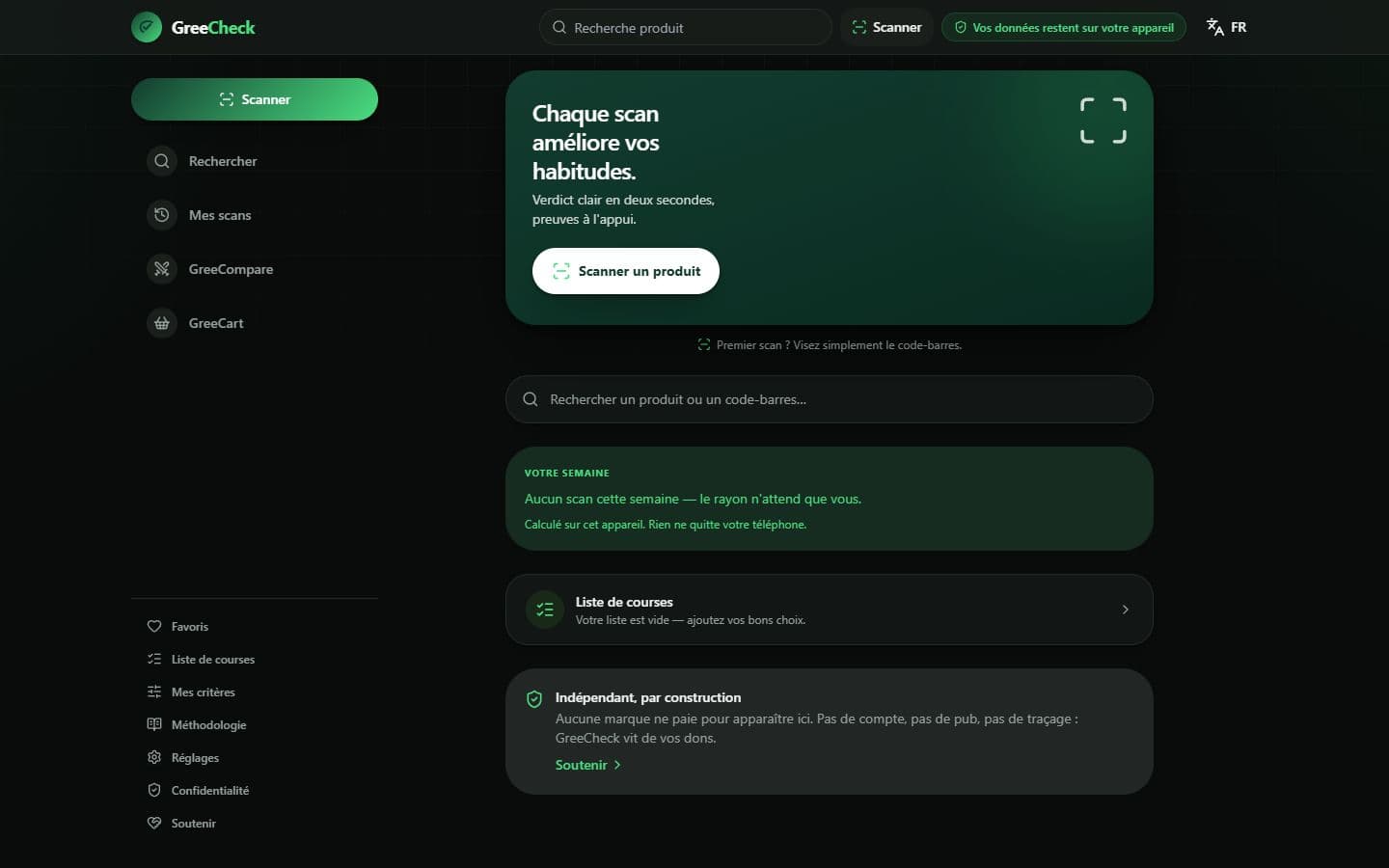Click the checklist icon on Liste de courses card
The width and height of the screenshot is (1389, 868).
(x=545, y=610)
